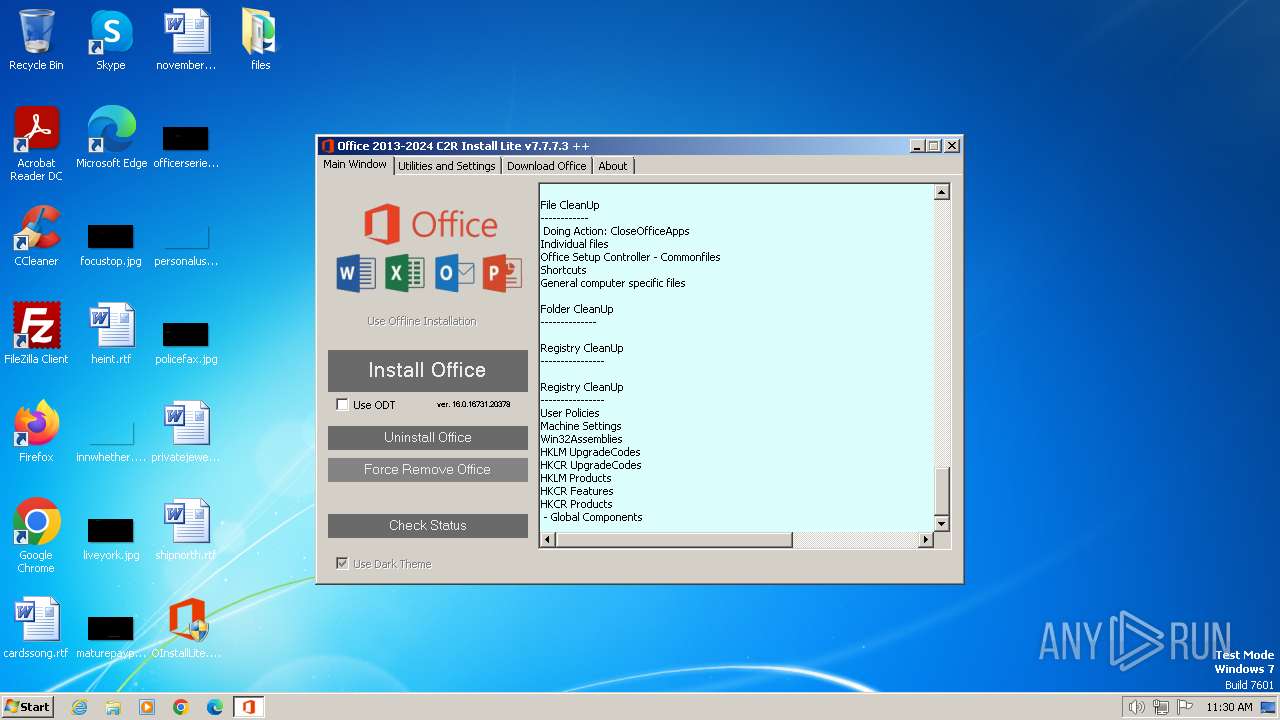This screenshot has height=720, width=1280.
Task: Select heint.rtf document icon
Action: [111, 334]
